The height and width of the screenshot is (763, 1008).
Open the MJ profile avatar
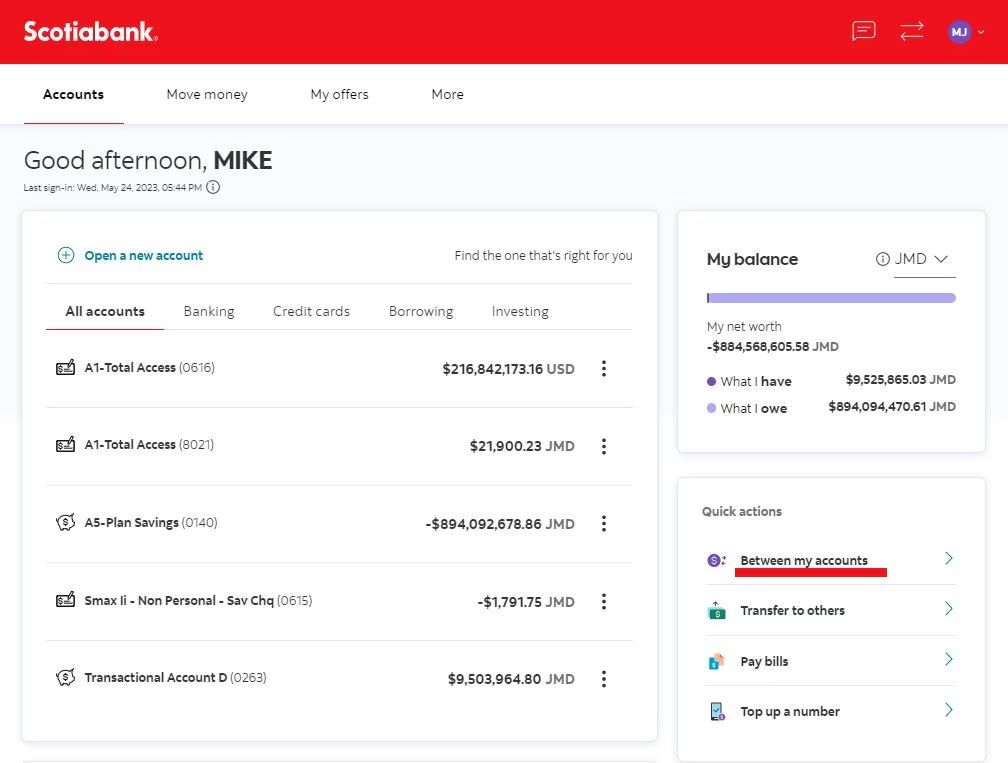(959, 31)
